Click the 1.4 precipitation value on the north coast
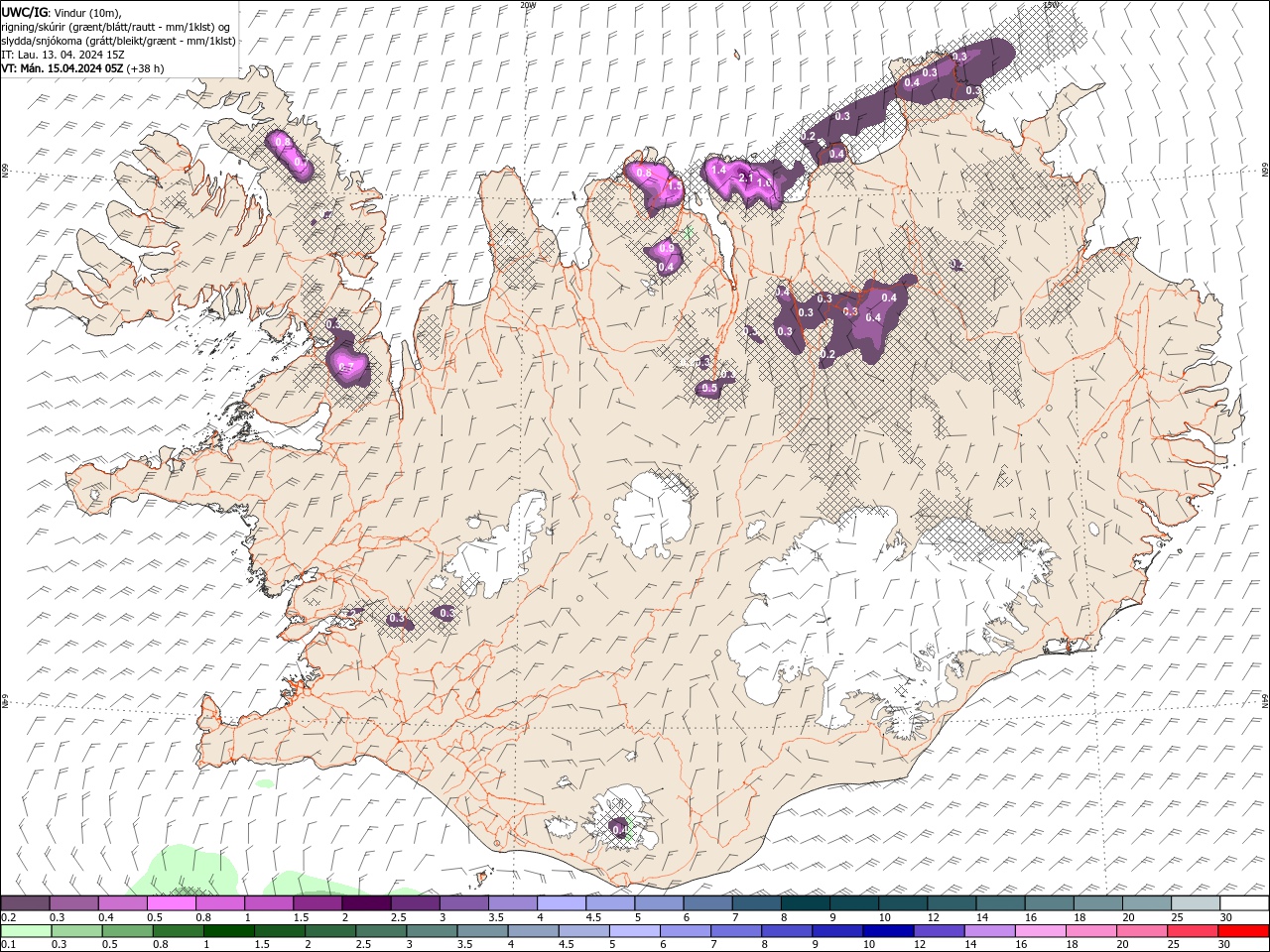 click(x=719, y=170)
